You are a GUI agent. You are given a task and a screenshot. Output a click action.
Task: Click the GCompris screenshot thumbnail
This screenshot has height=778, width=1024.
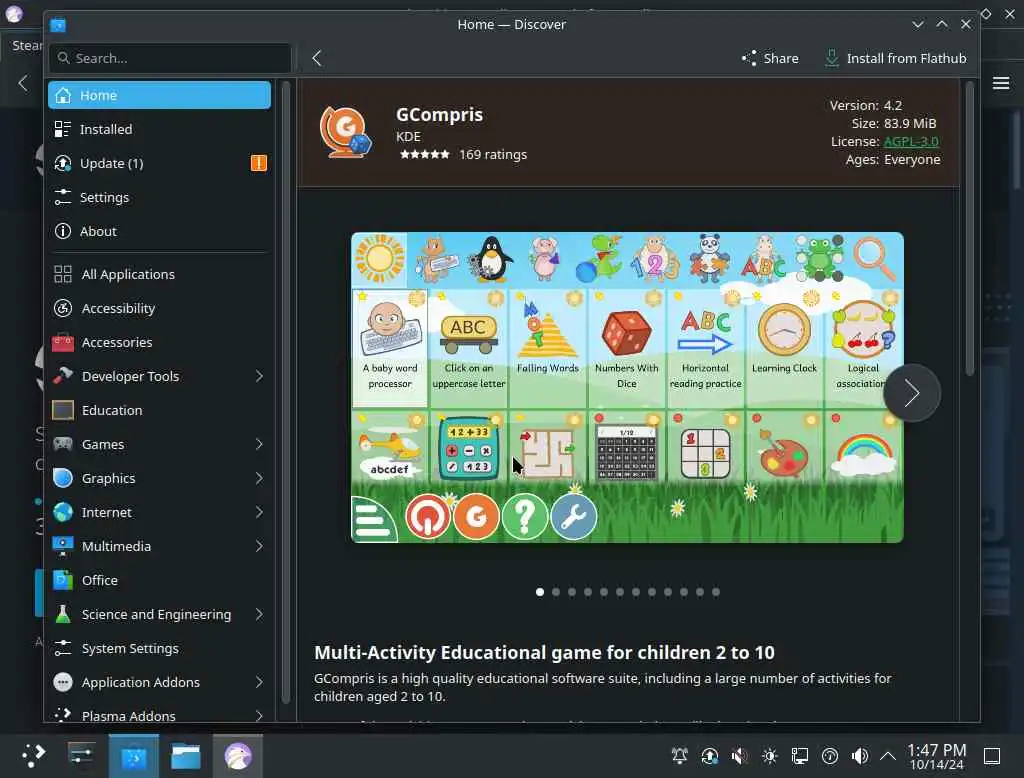[627, 387]
